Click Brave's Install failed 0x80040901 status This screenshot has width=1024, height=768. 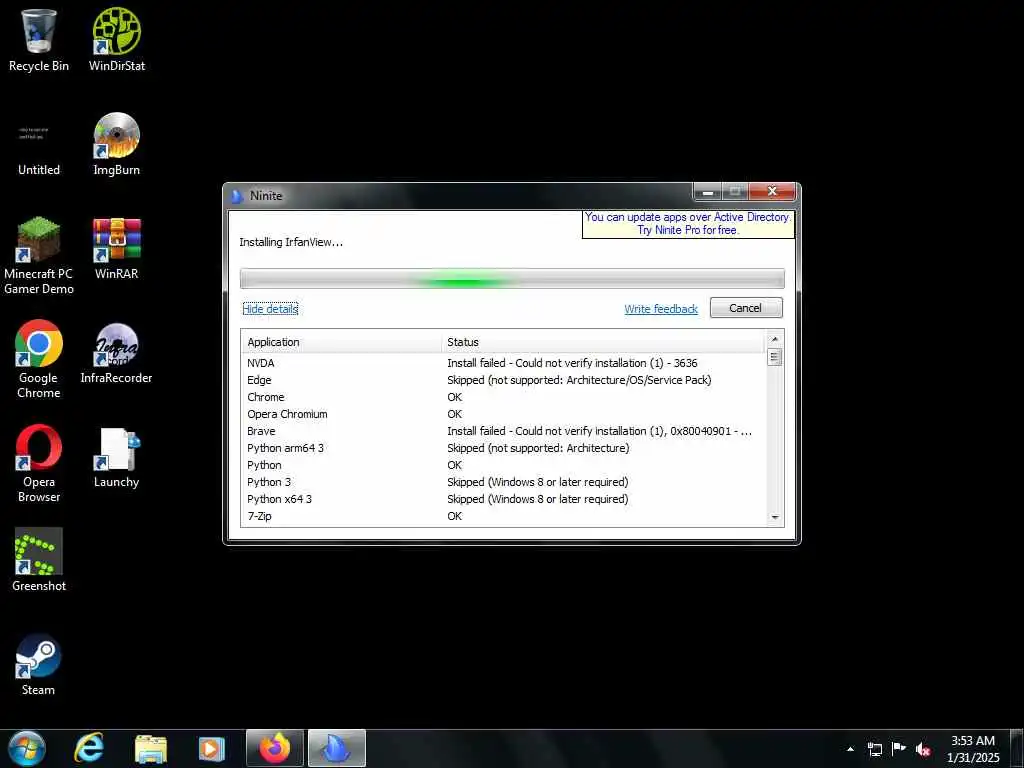pyautogui.click(x=600, y=430)
